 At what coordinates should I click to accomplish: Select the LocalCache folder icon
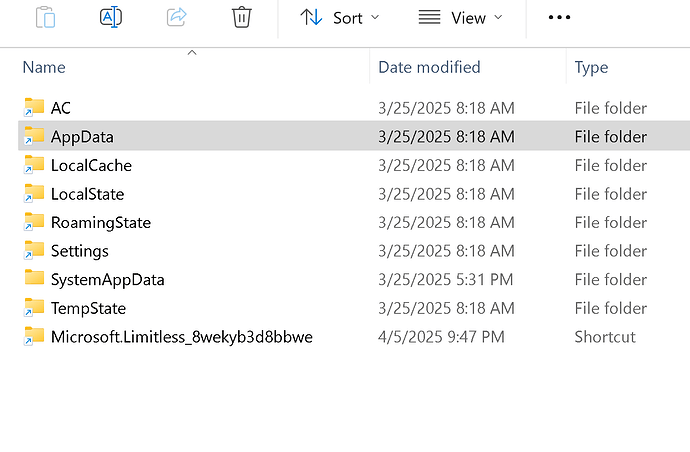tap(34, 165)
